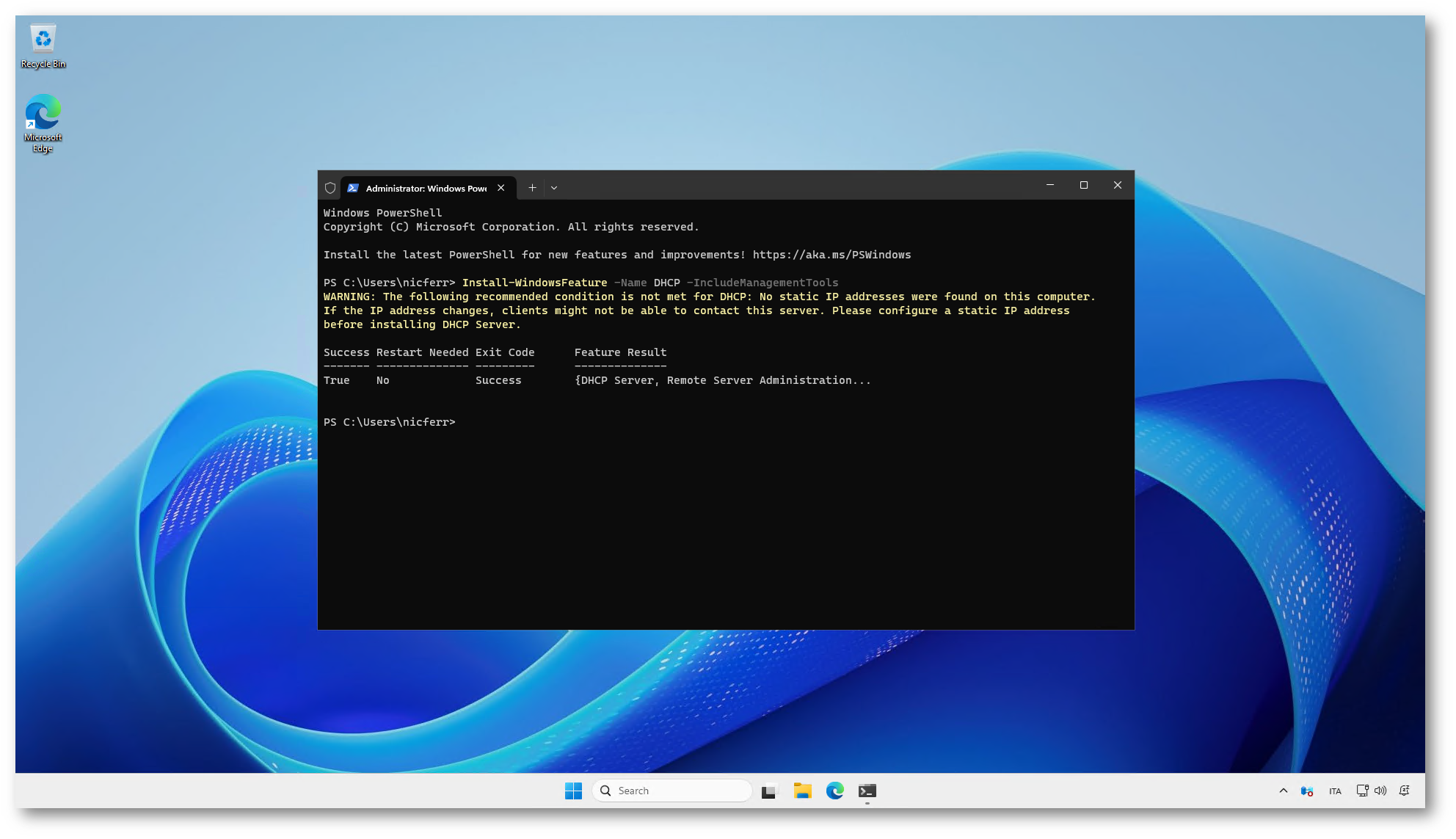Click the admin shield icon in Terminal
The height and width of the screenshot is (839, 1456).
click(x=330, y=188)
